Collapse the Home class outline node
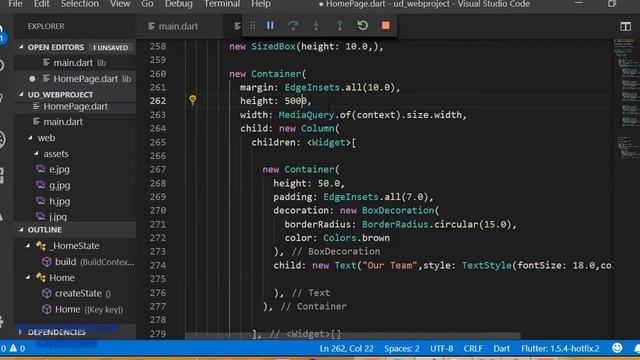 point(28,278)
